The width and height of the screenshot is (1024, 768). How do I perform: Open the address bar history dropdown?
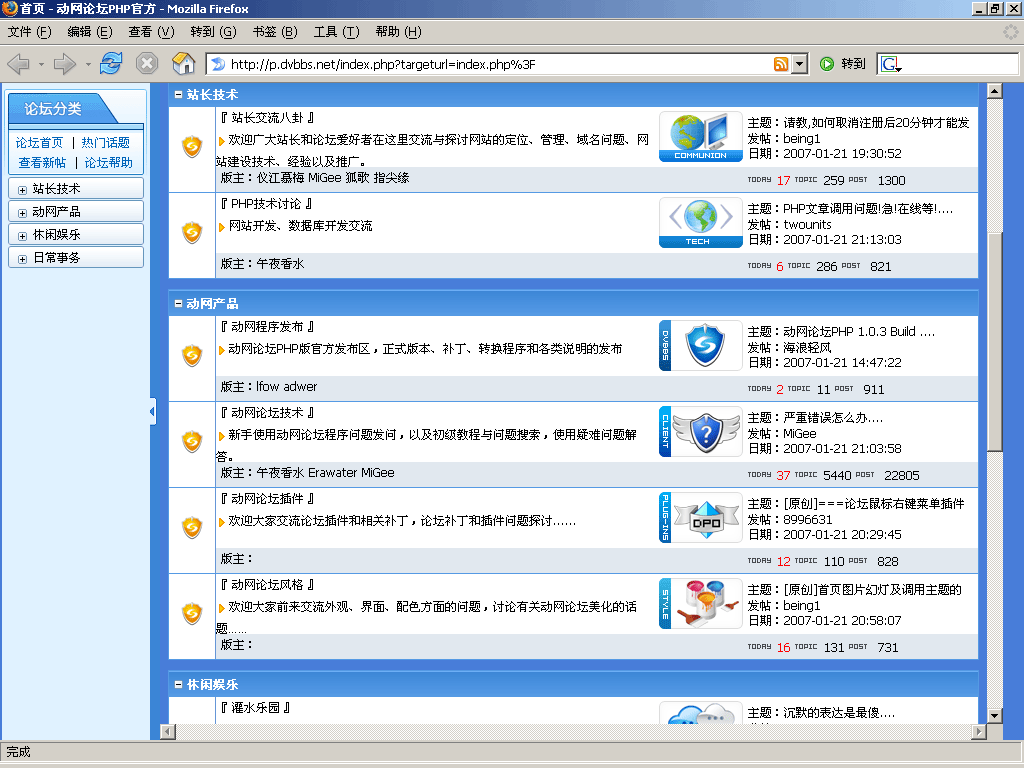click(x=799, y=64)
